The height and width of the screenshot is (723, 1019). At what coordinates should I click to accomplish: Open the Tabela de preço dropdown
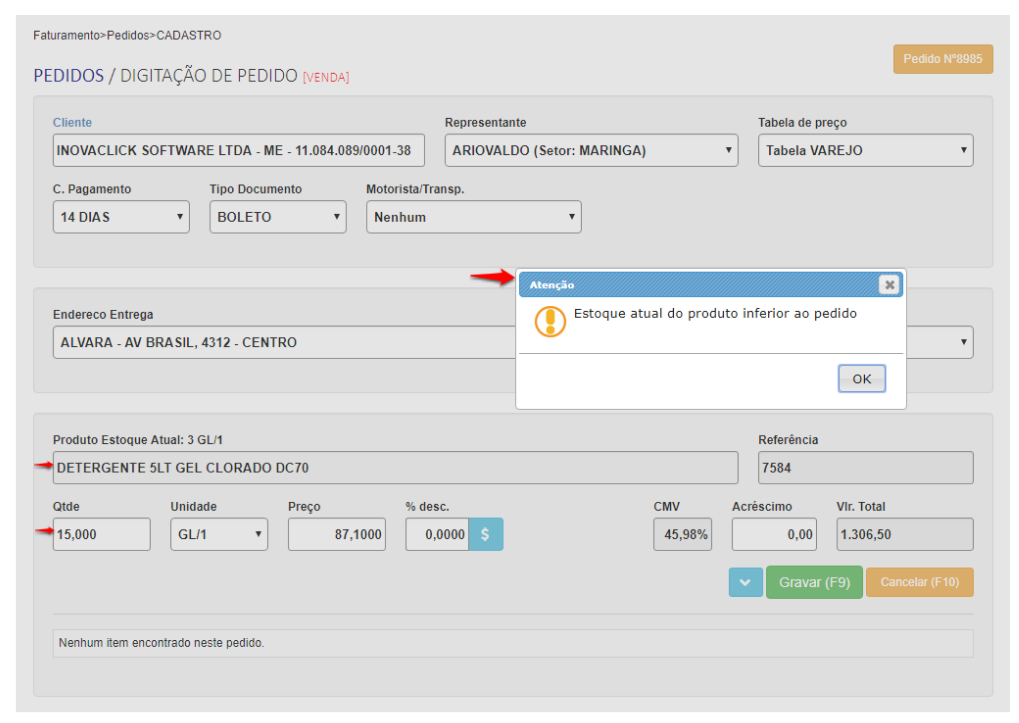tap(865, 151)
